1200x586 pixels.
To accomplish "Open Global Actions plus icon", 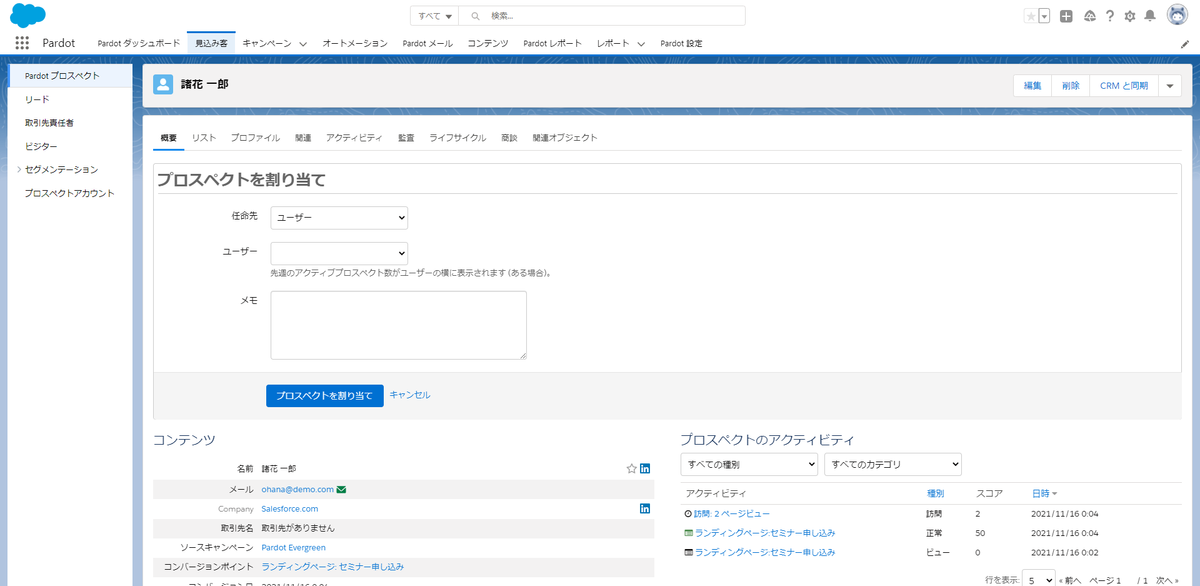I will [1066, 16].
